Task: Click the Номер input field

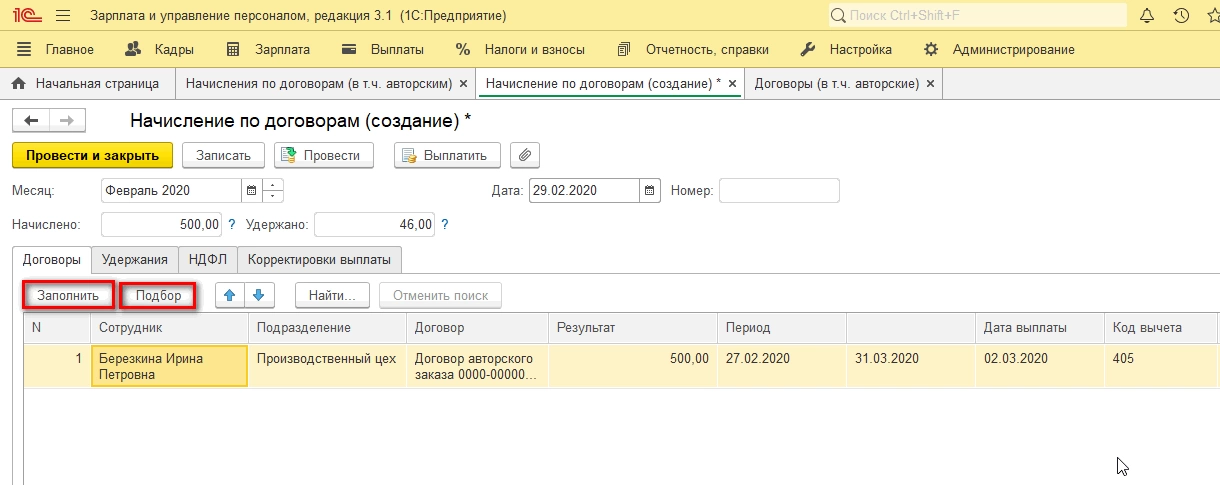Action: 779,190
